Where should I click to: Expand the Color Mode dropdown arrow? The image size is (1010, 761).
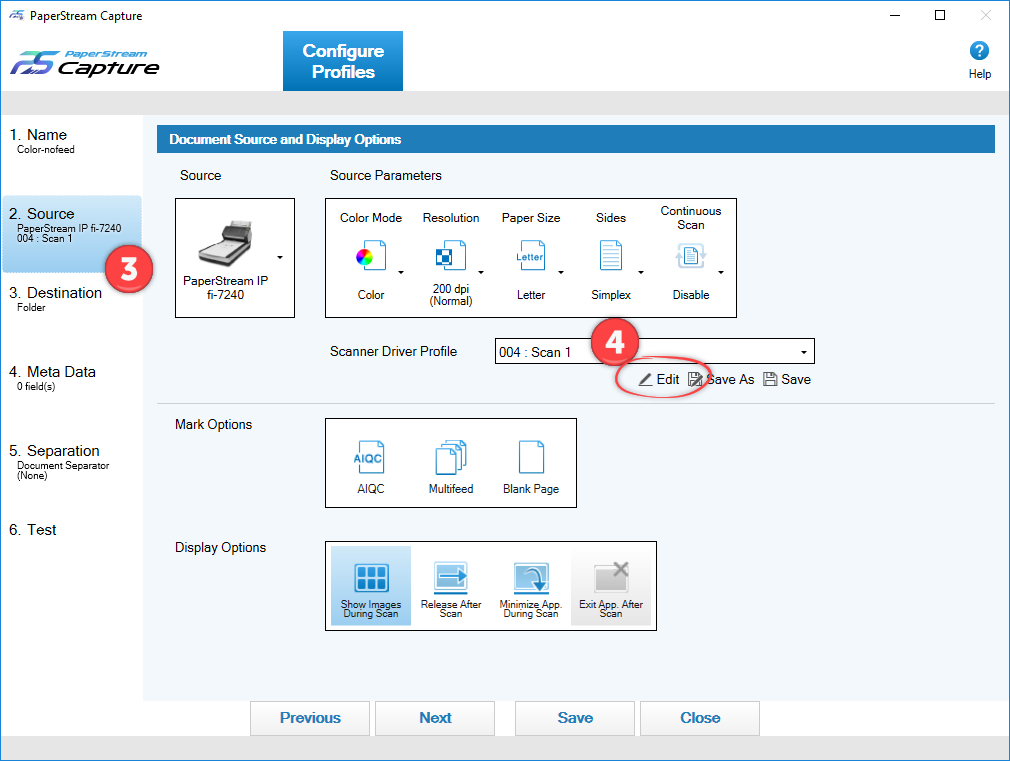click(401, 273)
